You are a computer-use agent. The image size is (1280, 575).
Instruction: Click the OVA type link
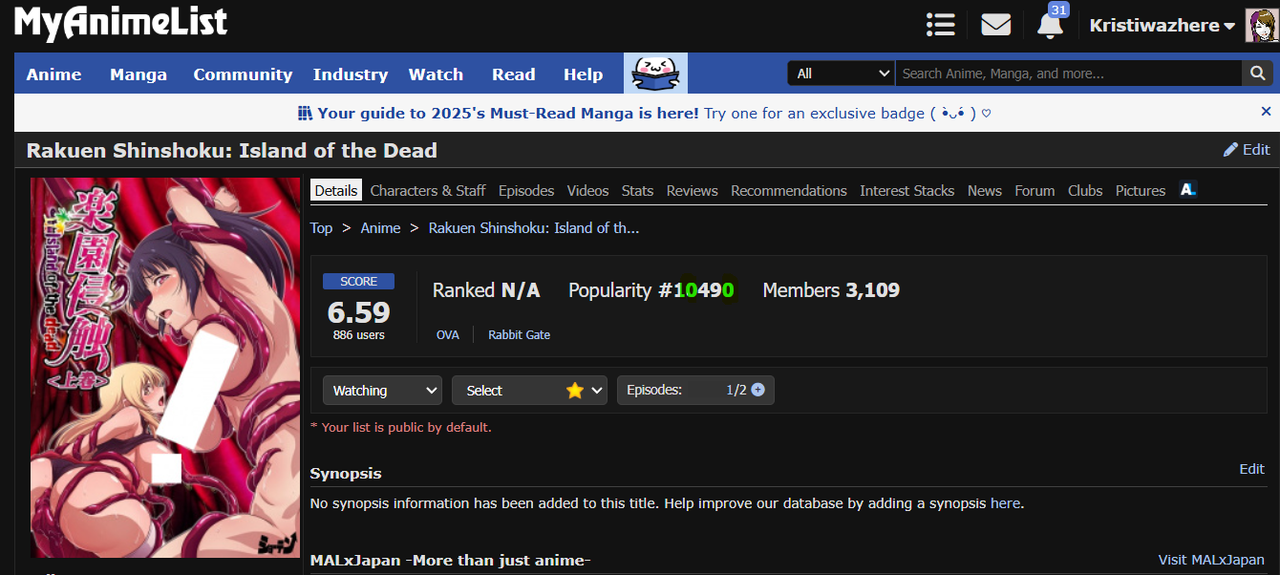(448, 334)
